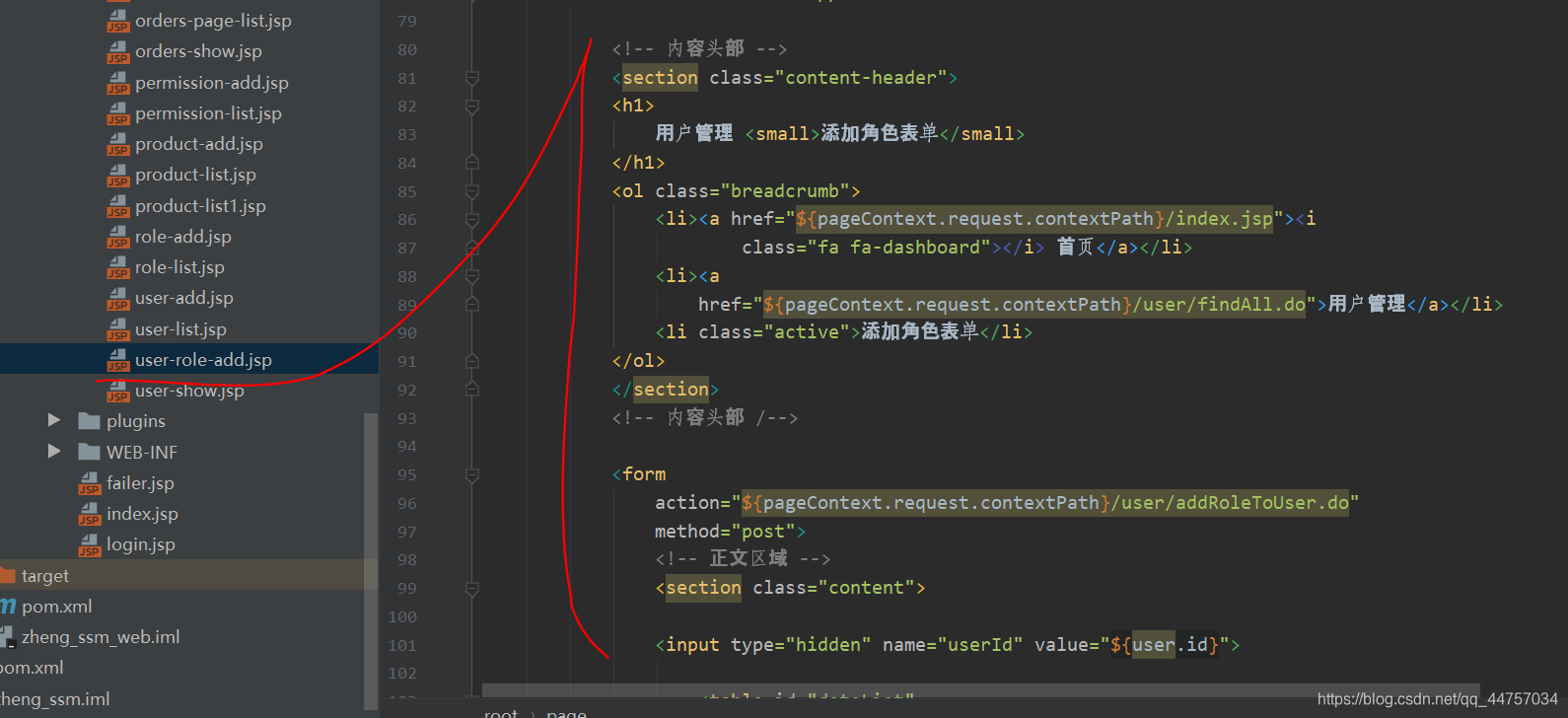Click the WEB-INF folder icon
Screen dimensions: 1568x718
point(90,452)
